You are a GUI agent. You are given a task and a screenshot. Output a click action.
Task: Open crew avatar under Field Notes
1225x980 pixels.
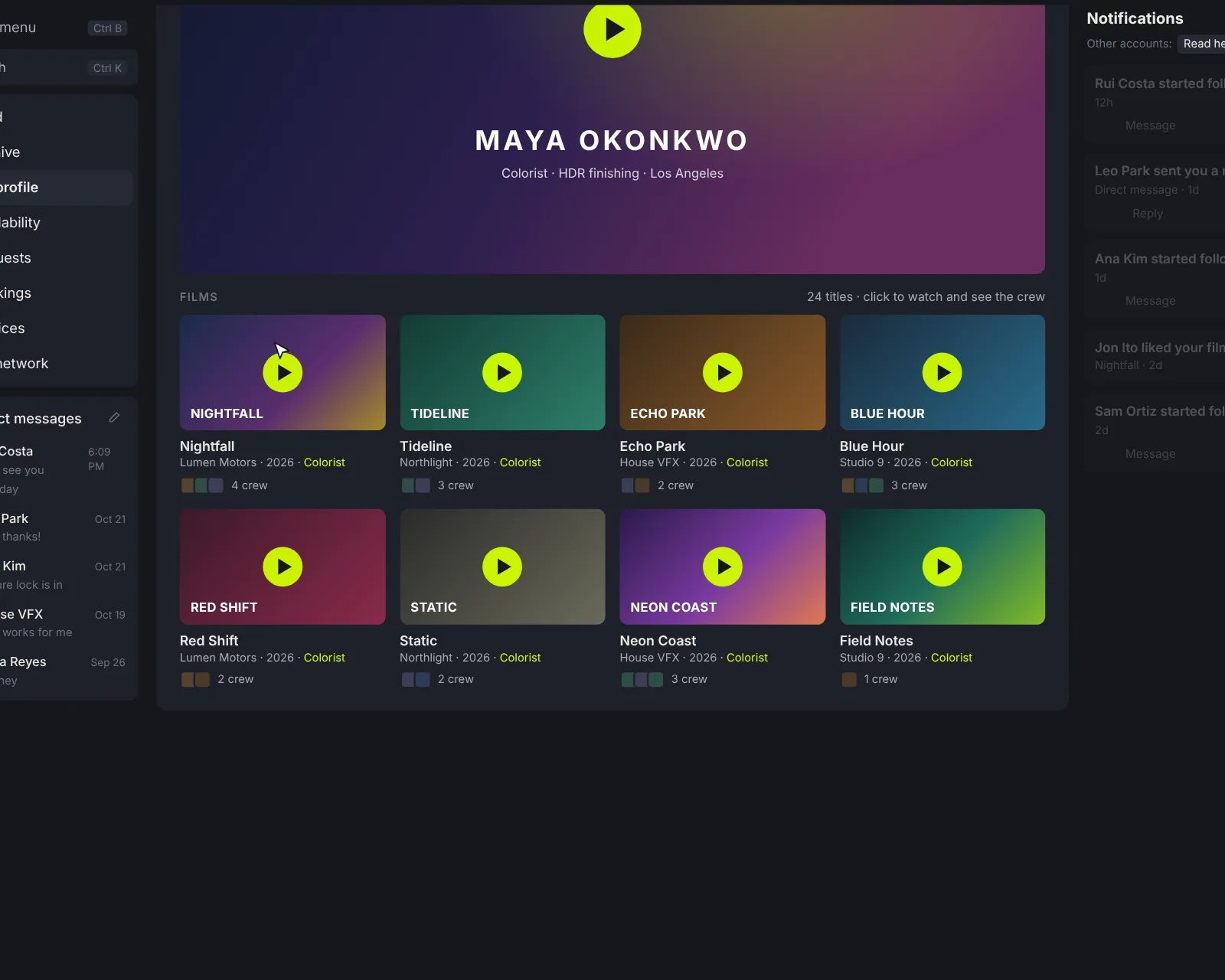(x=849, y=679)
